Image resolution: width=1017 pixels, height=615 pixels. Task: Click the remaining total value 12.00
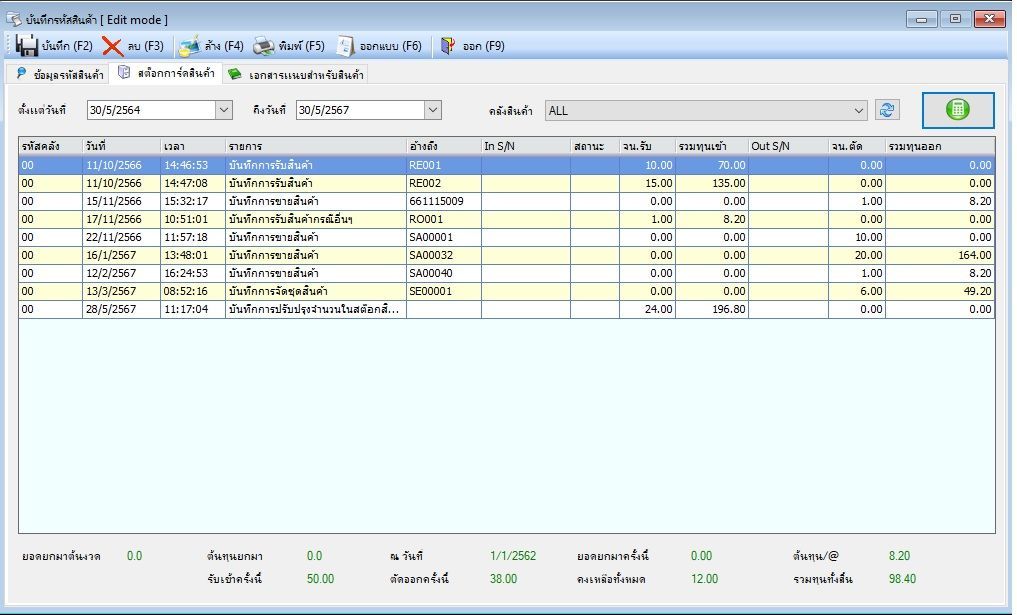coord(704,579)
